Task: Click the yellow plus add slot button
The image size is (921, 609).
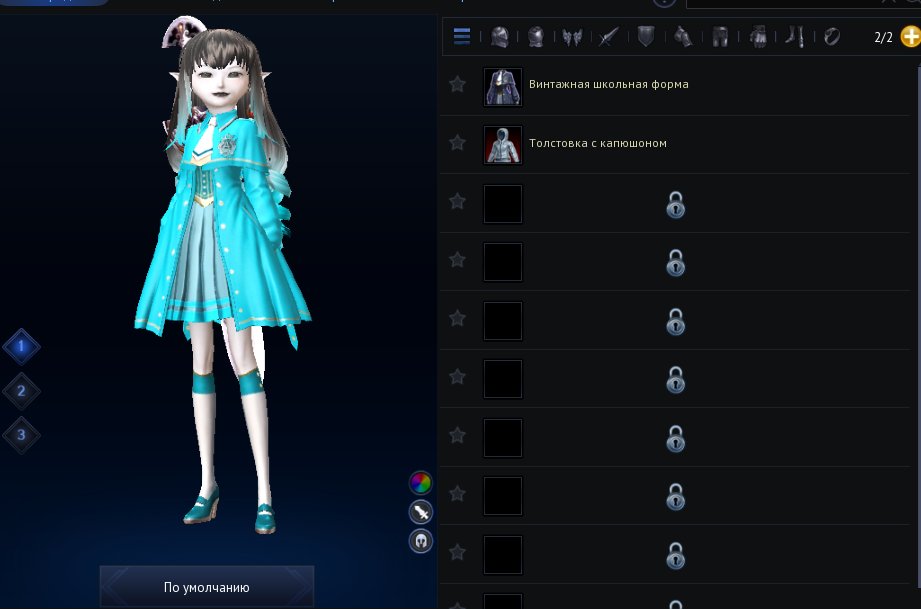Action: pyautogui.click(x=909, y=38)
